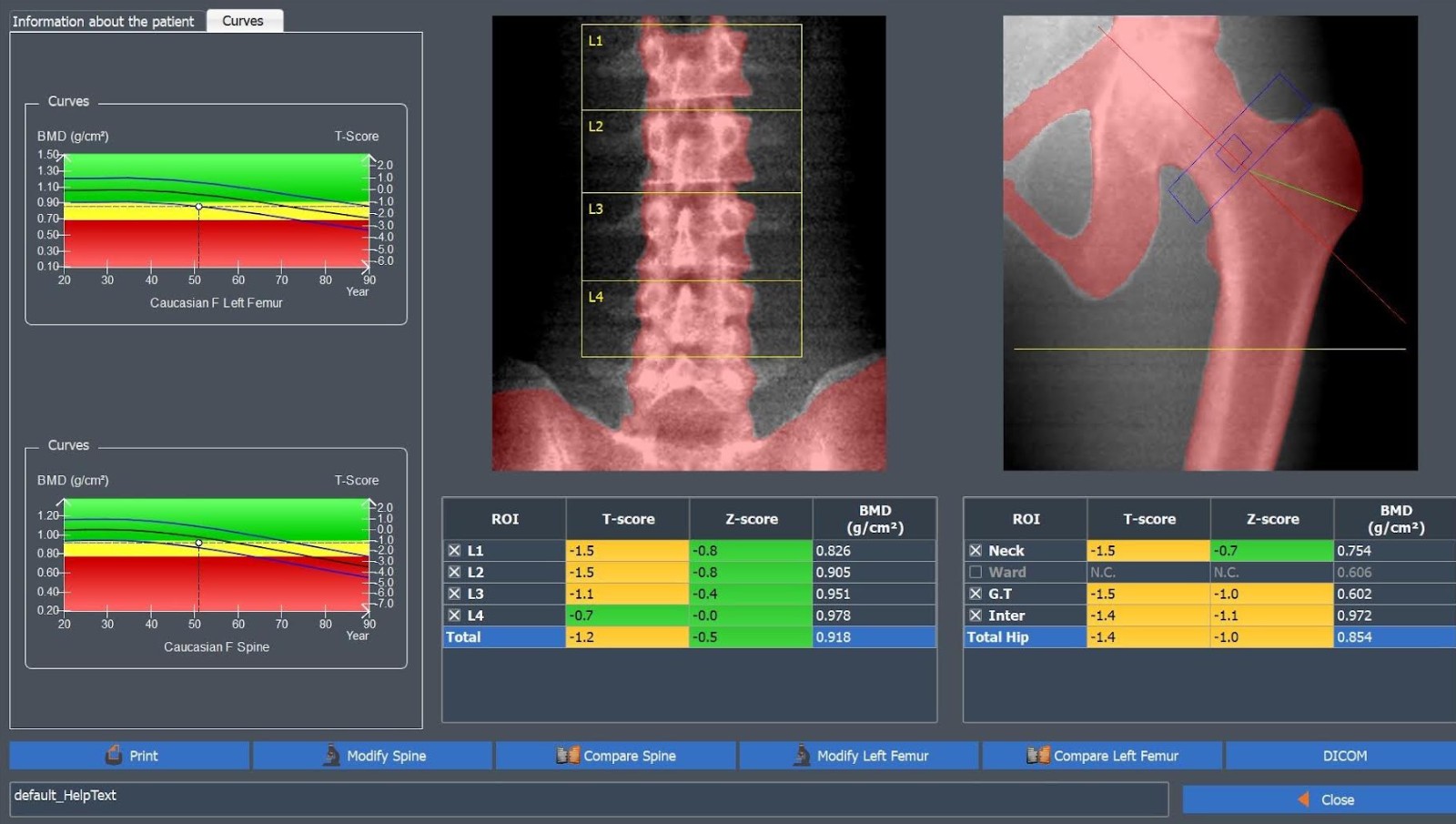
Task: Open the DICOM export button
Action: click(1343, 756)
